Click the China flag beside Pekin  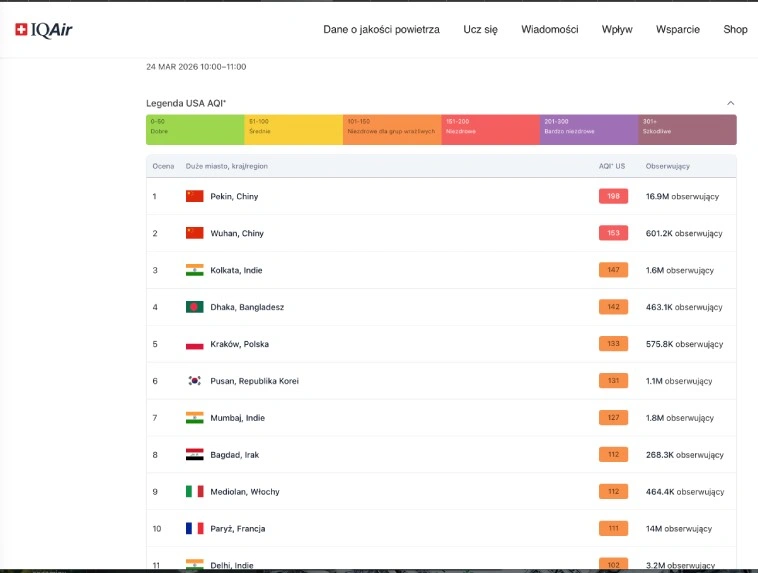click(194, 196)
